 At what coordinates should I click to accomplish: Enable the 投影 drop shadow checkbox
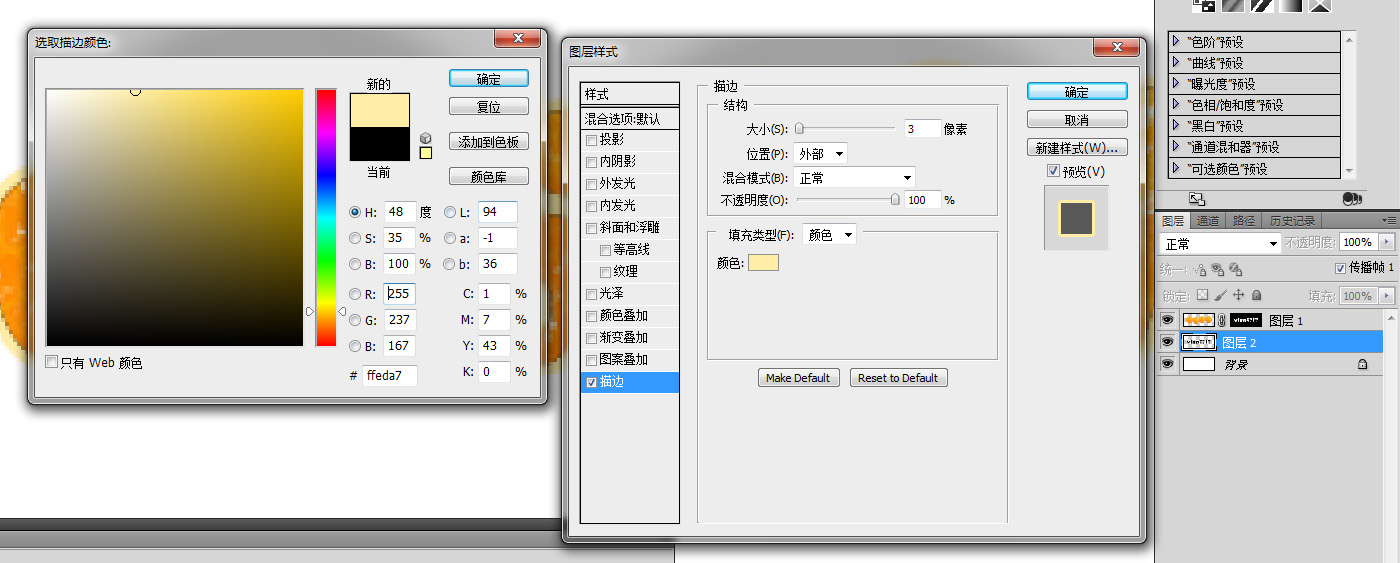click(591, 140)
